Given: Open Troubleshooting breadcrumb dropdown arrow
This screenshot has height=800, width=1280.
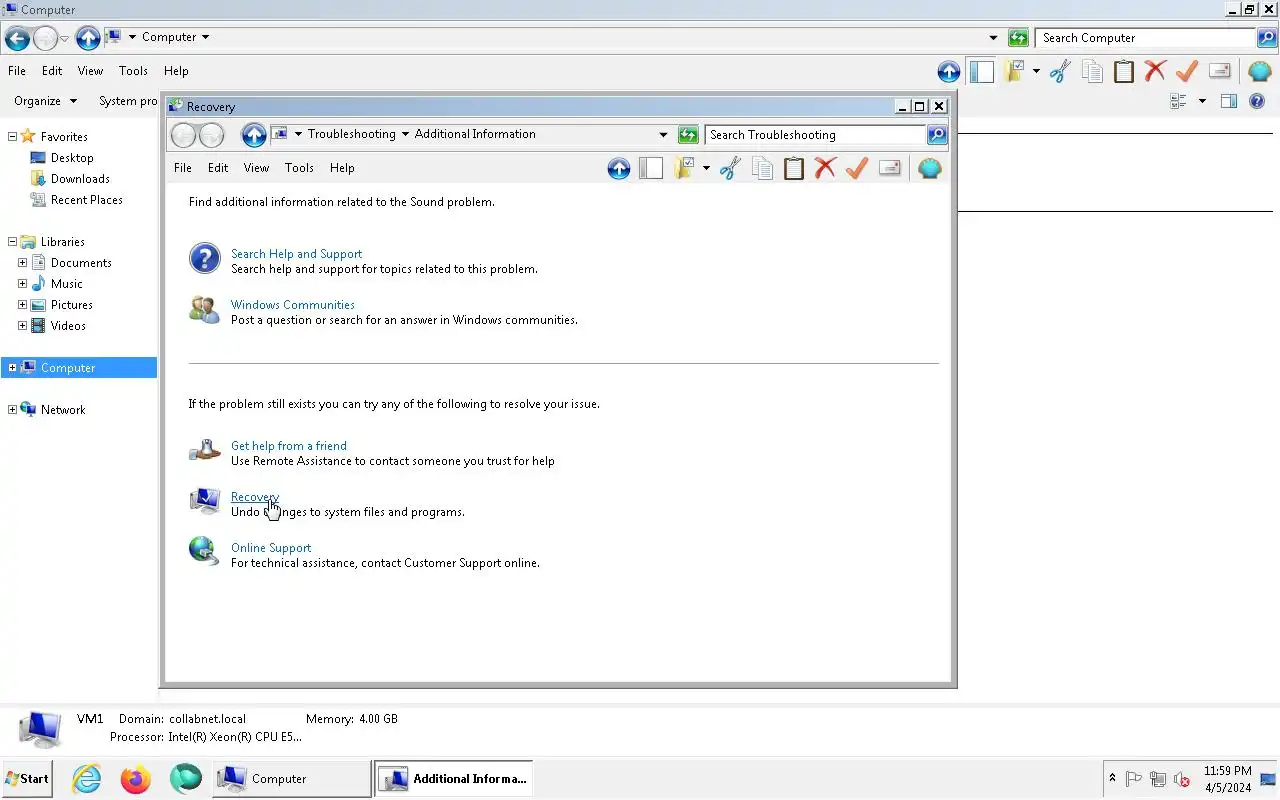Looking at the screenshot, I should pyautogui.click(x=405, y=134).
